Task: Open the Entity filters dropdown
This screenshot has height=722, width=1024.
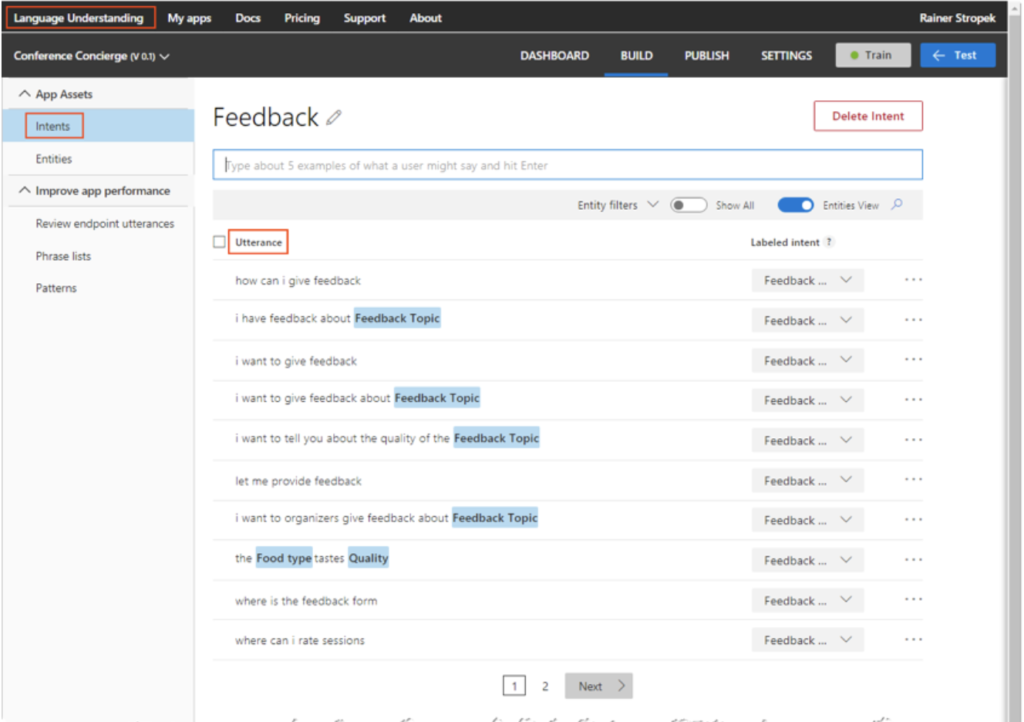Action: [x=617, y=205]
